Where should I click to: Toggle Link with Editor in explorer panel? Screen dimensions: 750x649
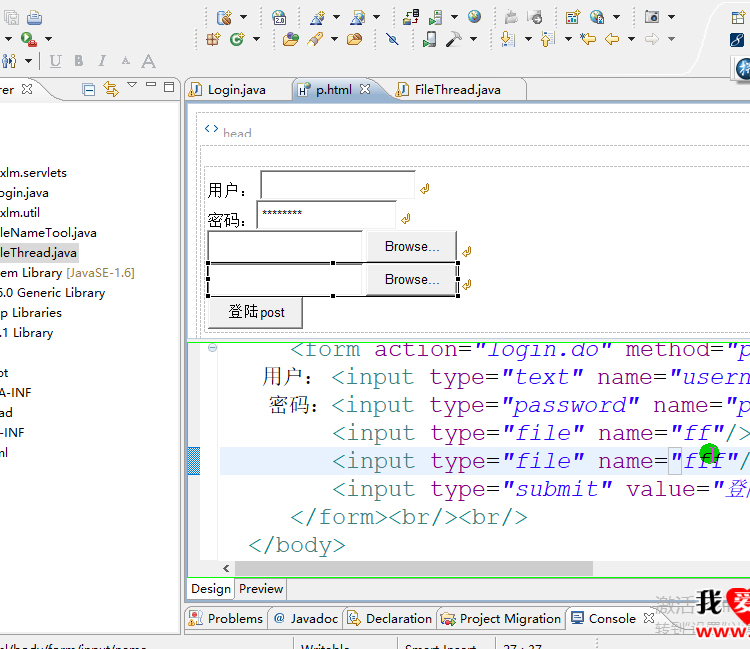click(110, 89)
